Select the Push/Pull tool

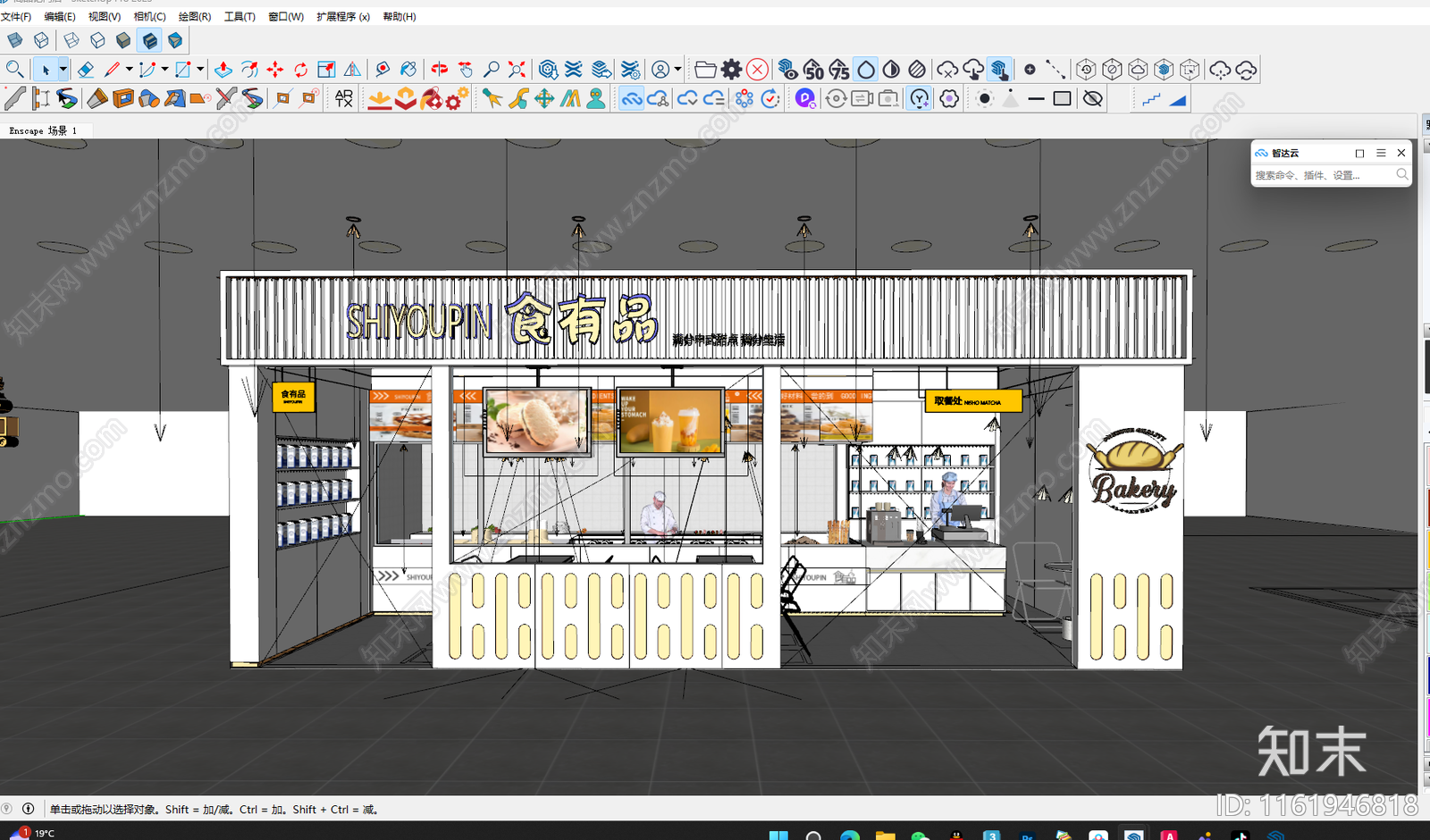pyautogui.click(x=223, y=69)
